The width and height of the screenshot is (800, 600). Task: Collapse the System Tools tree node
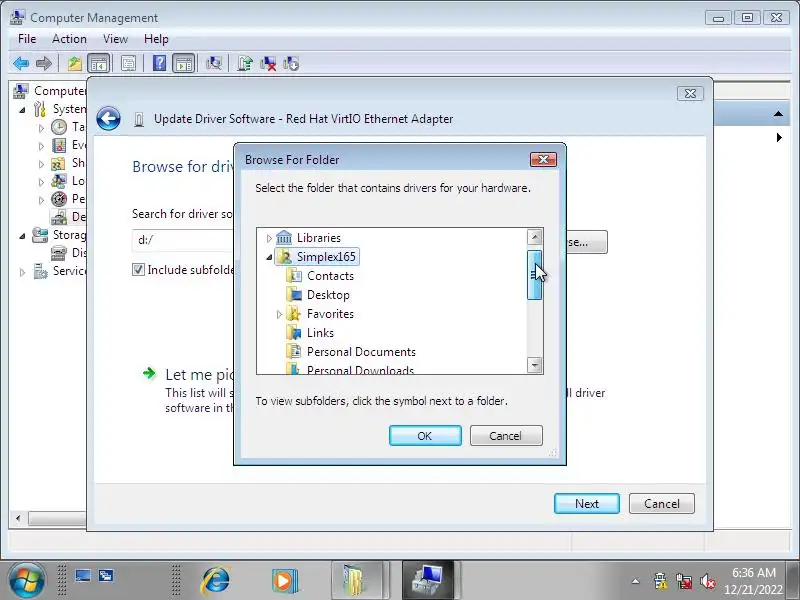[22, 110]
